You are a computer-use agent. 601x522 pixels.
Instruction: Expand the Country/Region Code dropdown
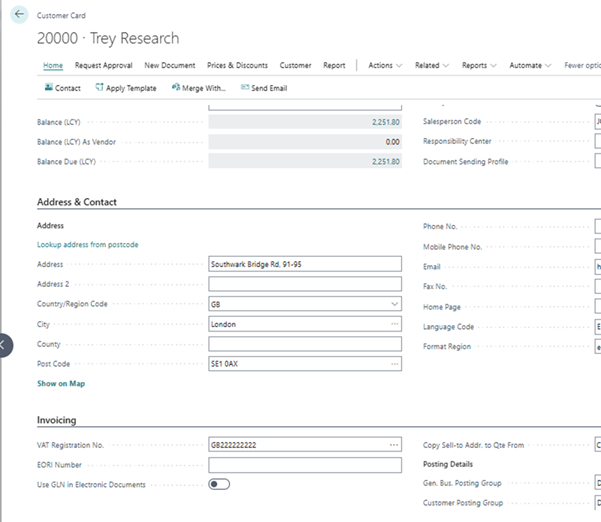[394, 304]
